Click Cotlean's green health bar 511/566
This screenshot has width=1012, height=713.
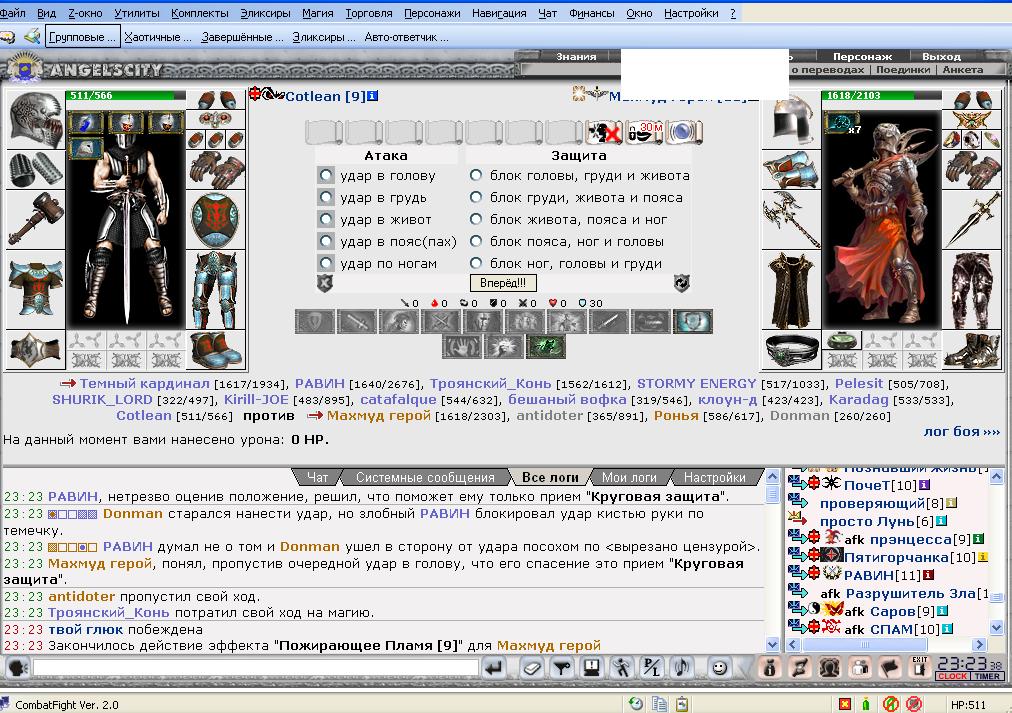click(126, 95)
